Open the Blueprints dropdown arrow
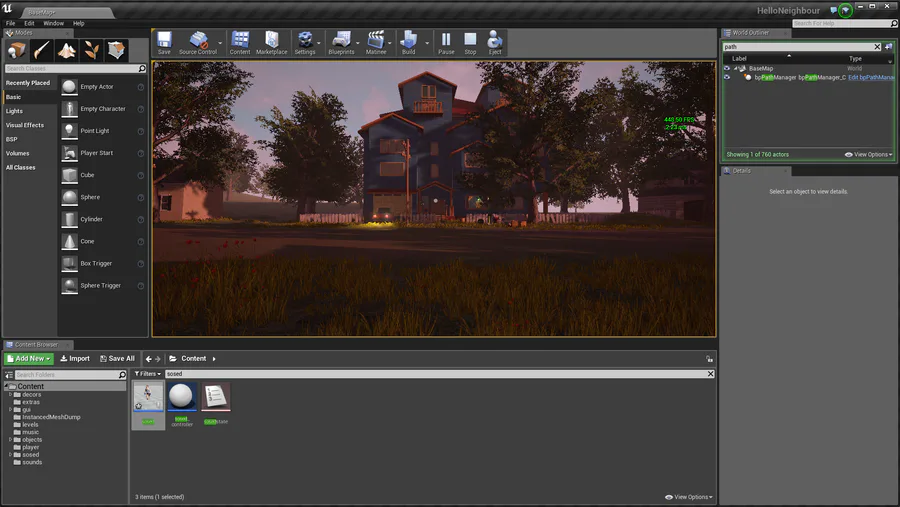The image size is (900, 507). [x=358, y=43]
